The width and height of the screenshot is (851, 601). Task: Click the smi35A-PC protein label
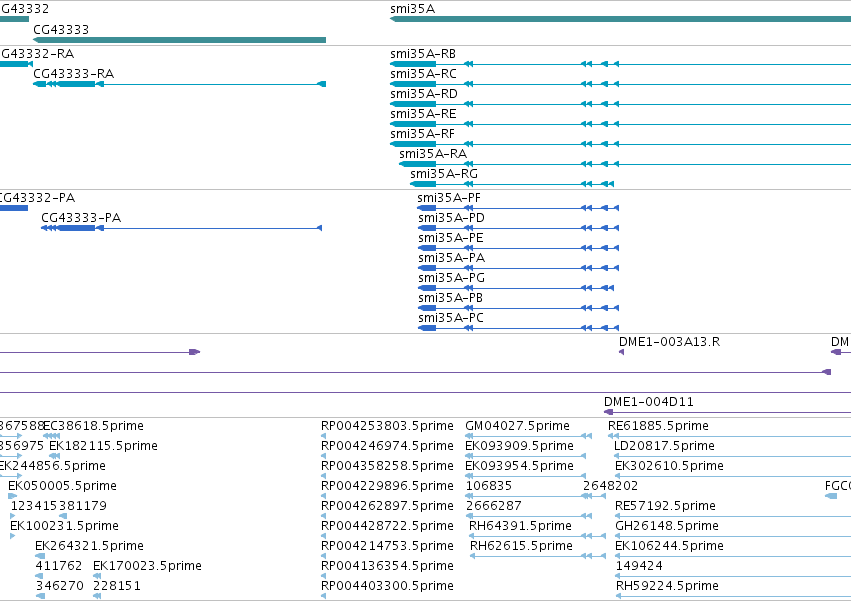pos(450,319)
